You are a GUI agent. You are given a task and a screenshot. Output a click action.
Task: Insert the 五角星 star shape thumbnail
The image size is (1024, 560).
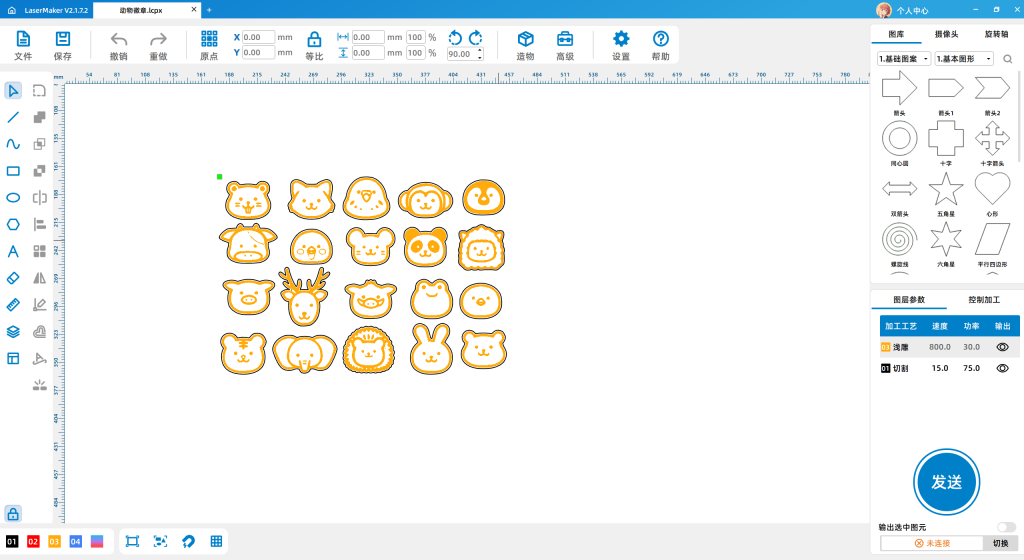pos(946,189)
